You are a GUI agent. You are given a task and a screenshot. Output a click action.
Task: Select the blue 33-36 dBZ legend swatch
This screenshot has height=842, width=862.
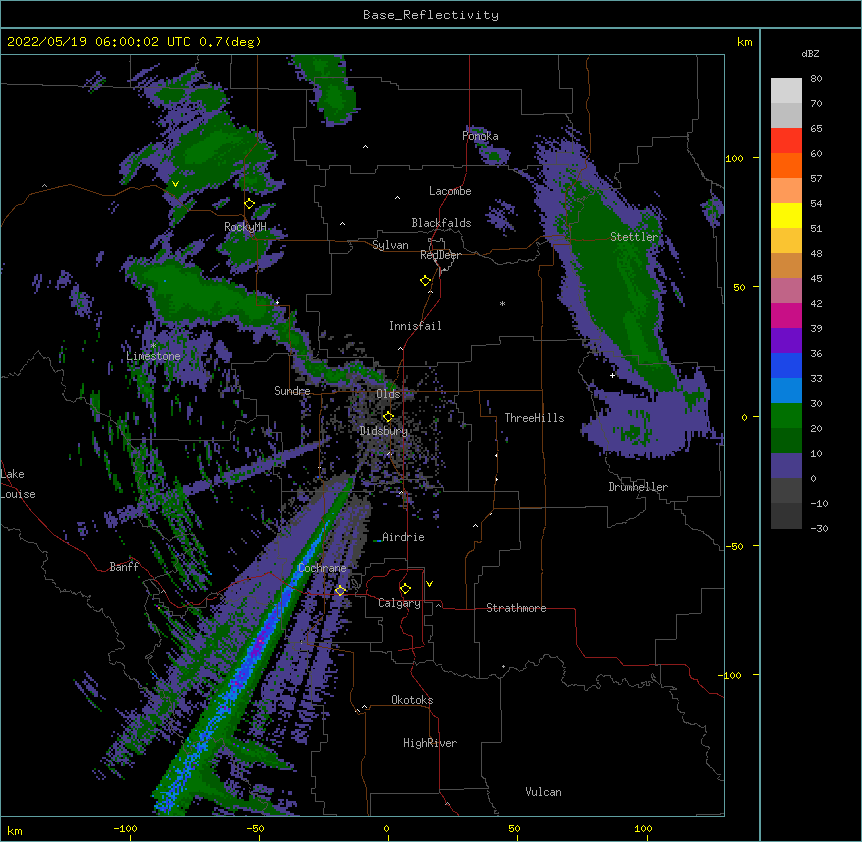786,365
